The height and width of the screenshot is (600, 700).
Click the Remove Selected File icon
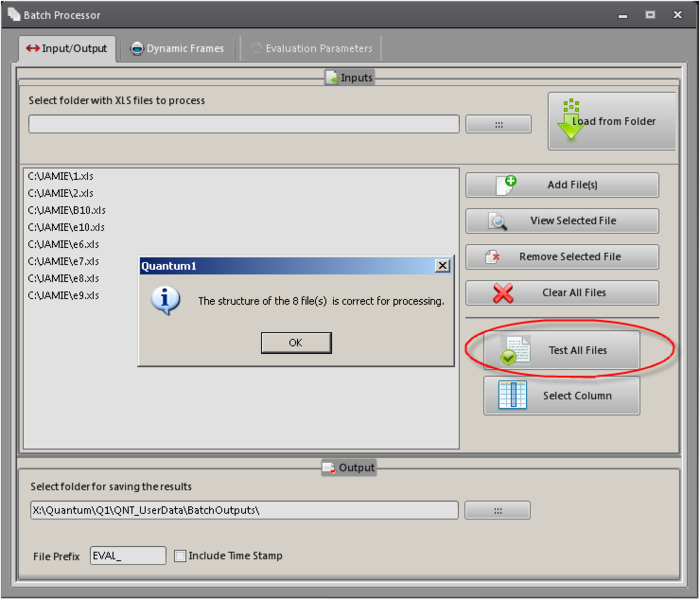pyautogui.click(x=492, y=257)
